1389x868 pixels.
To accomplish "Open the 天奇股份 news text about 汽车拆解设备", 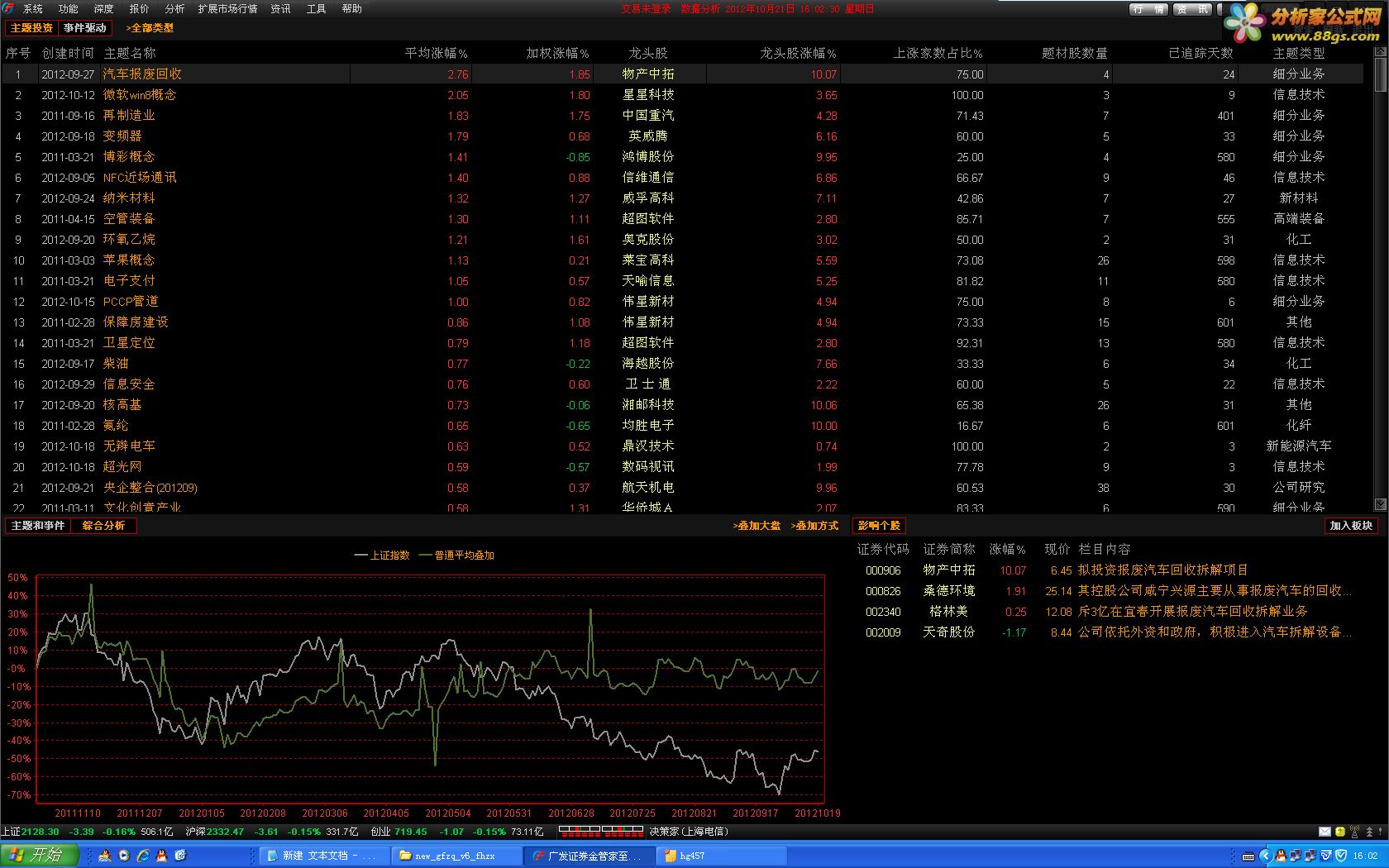I will pyautogui.click(x=1215, y=632).
